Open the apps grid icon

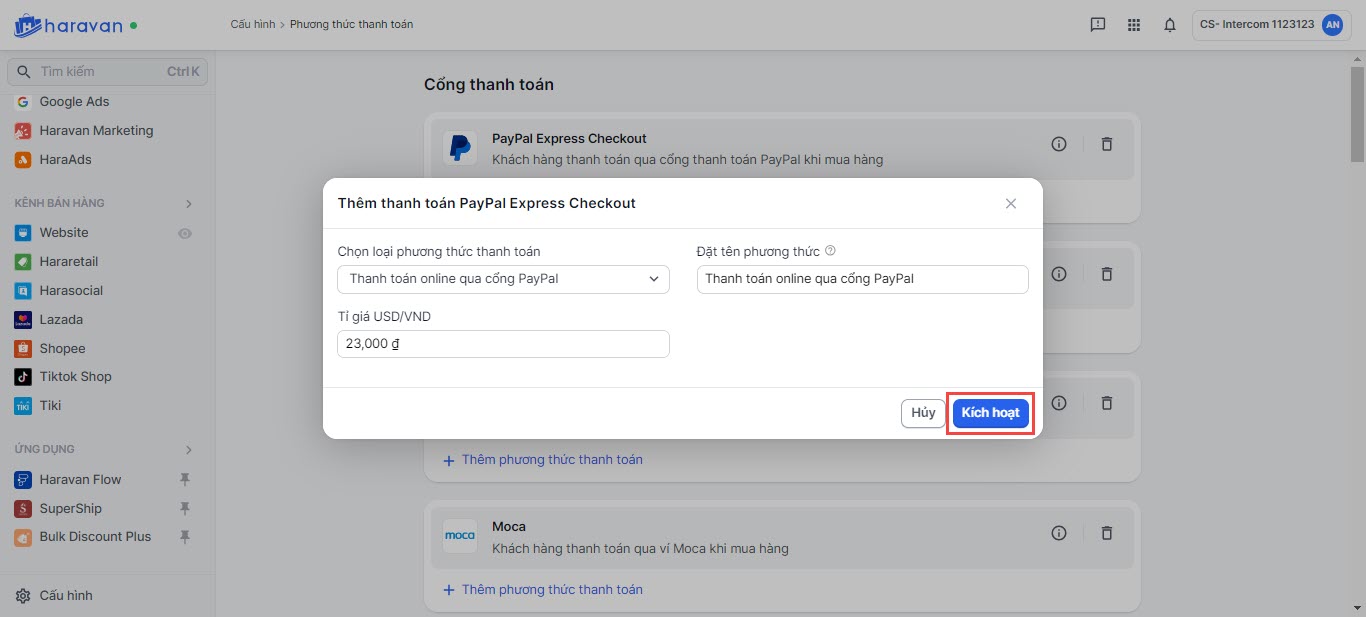click(x=1133, y=25)
